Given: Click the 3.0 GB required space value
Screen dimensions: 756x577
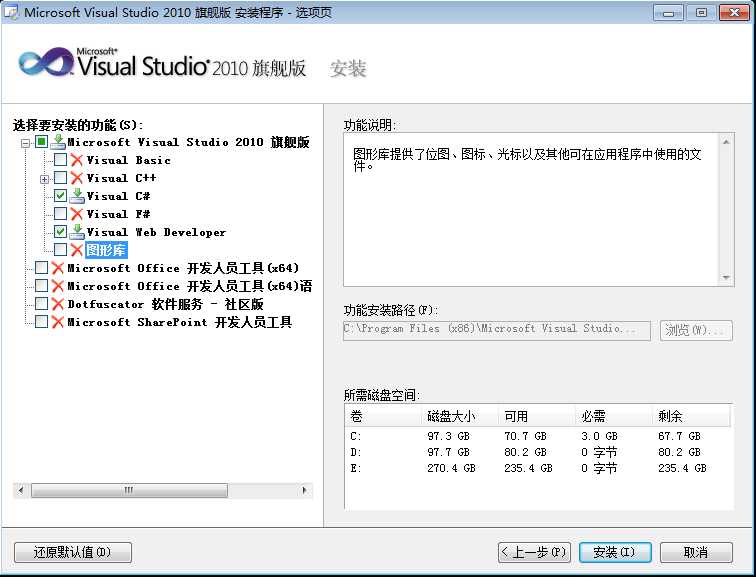Looking at the screenshot, I should pyautogui.click(x=599, y=436).
